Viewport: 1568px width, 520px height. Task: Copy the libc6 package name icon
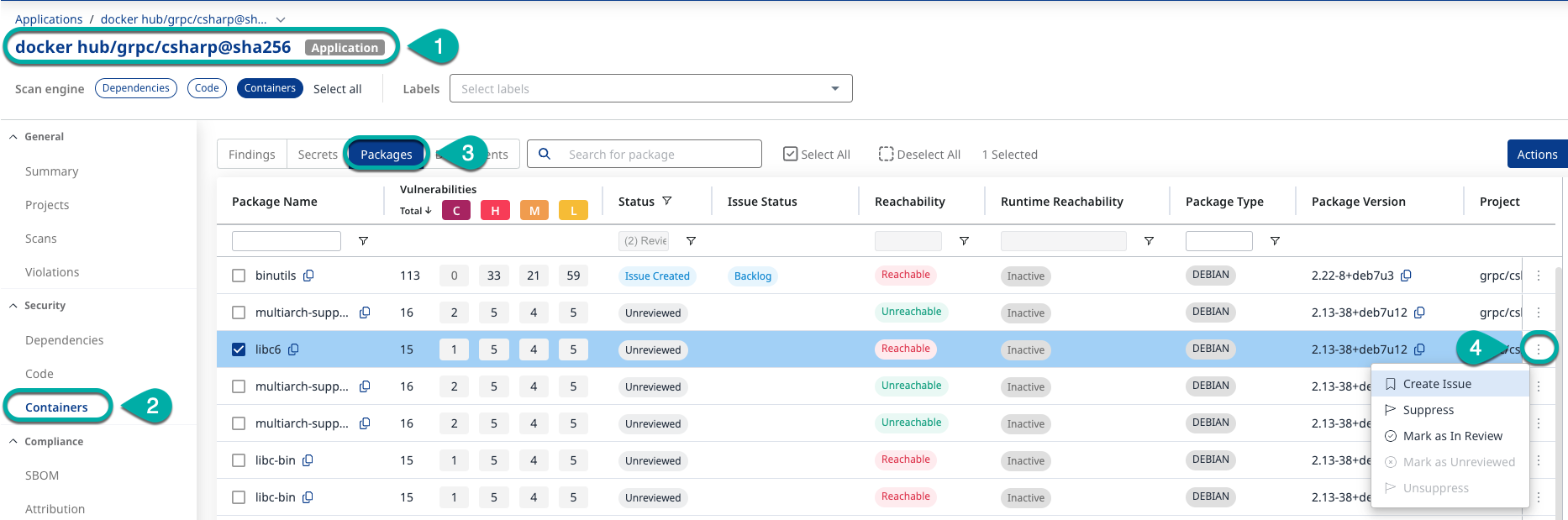(293, 349)
